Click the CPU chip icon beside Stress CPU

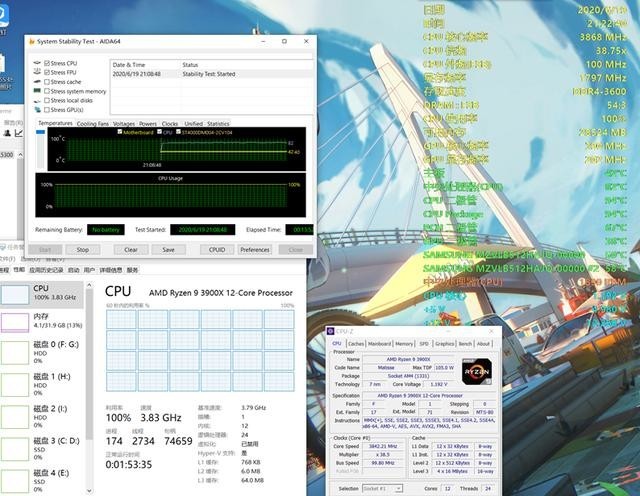[x=38, y=63]
